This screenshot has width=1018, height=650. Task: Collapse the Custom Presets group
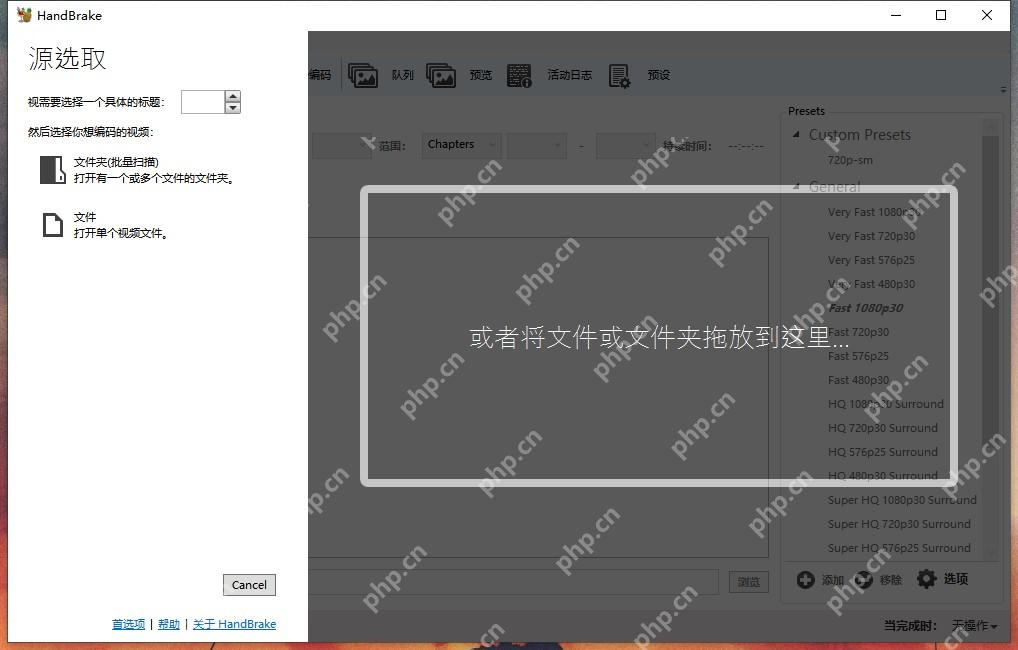pos(796,134)
